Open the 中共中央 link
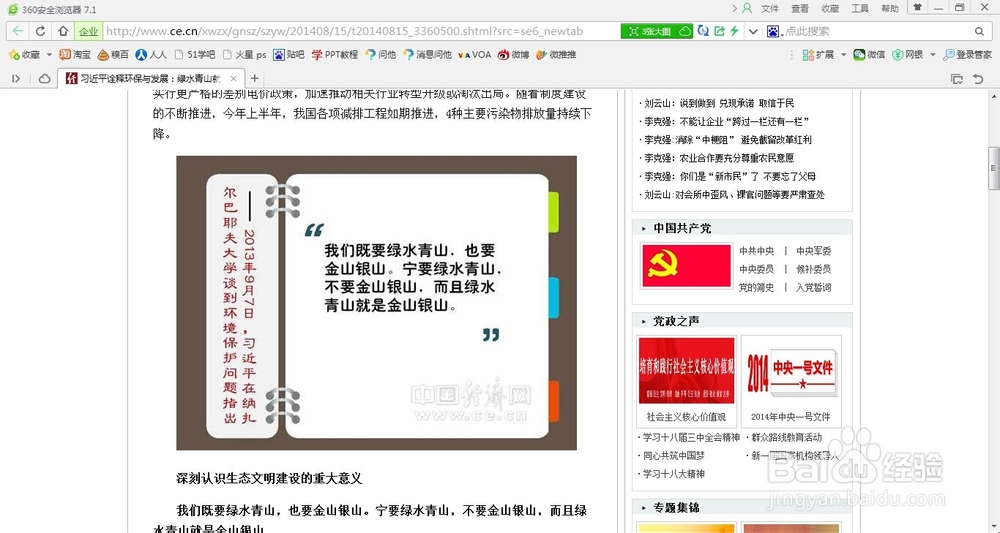Image resolution: width=1000 pixels, height=533 pixels. click(x=756, y=251)
